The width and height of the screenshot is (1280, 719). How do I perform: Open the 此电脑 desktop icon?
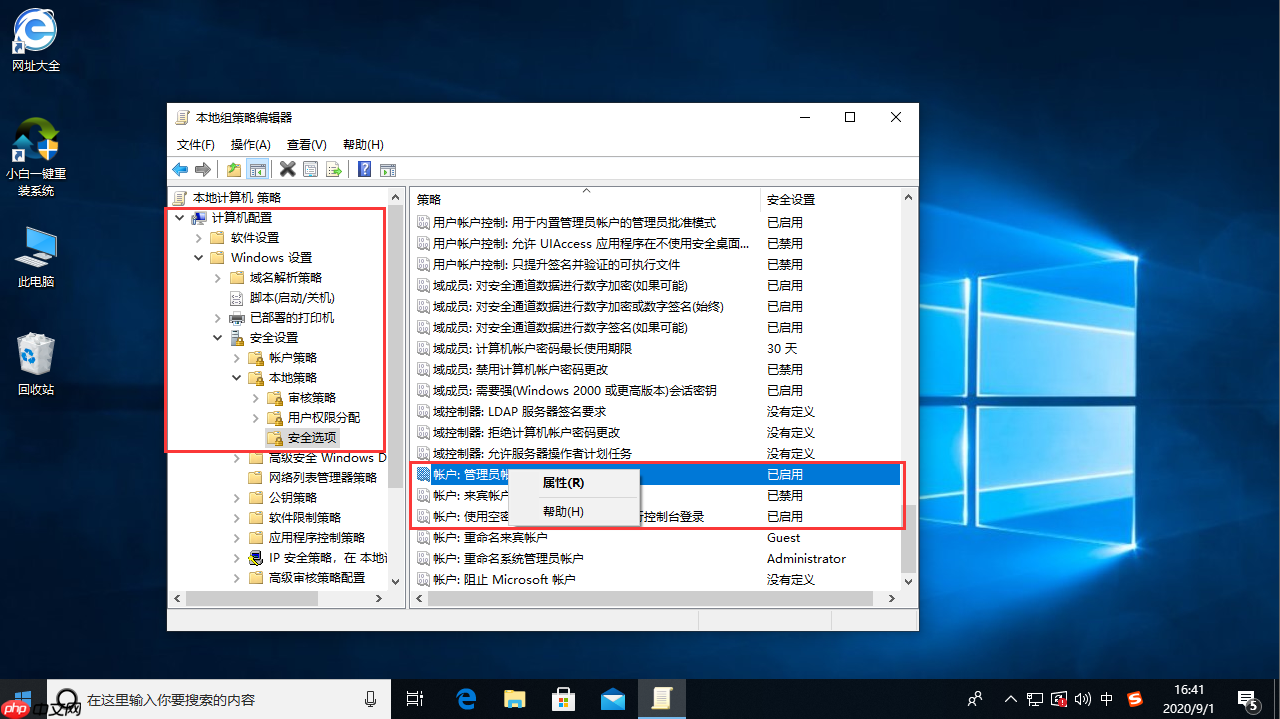pyautogui.click(x=36, y=258)
